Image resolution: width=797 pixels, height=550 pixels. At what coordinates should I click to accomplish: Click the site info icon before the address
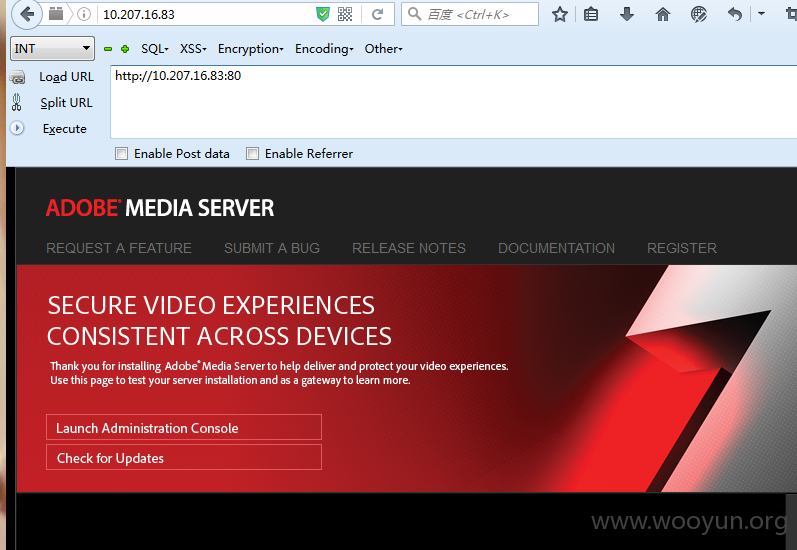(x=84, y=14)
